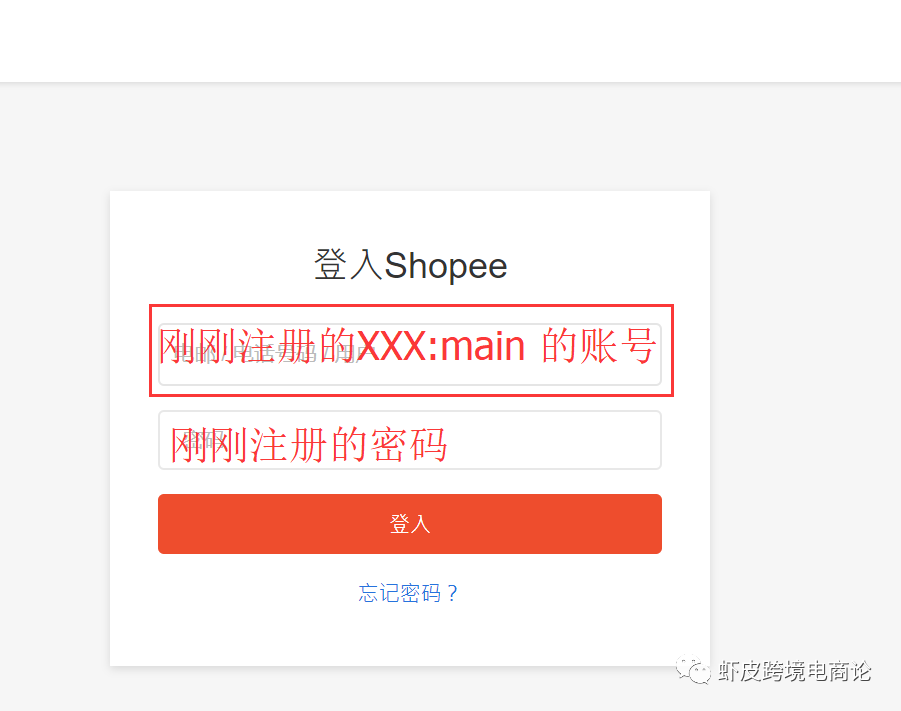Focus the password input field
The image size is (901, 711).
(410, 440)
